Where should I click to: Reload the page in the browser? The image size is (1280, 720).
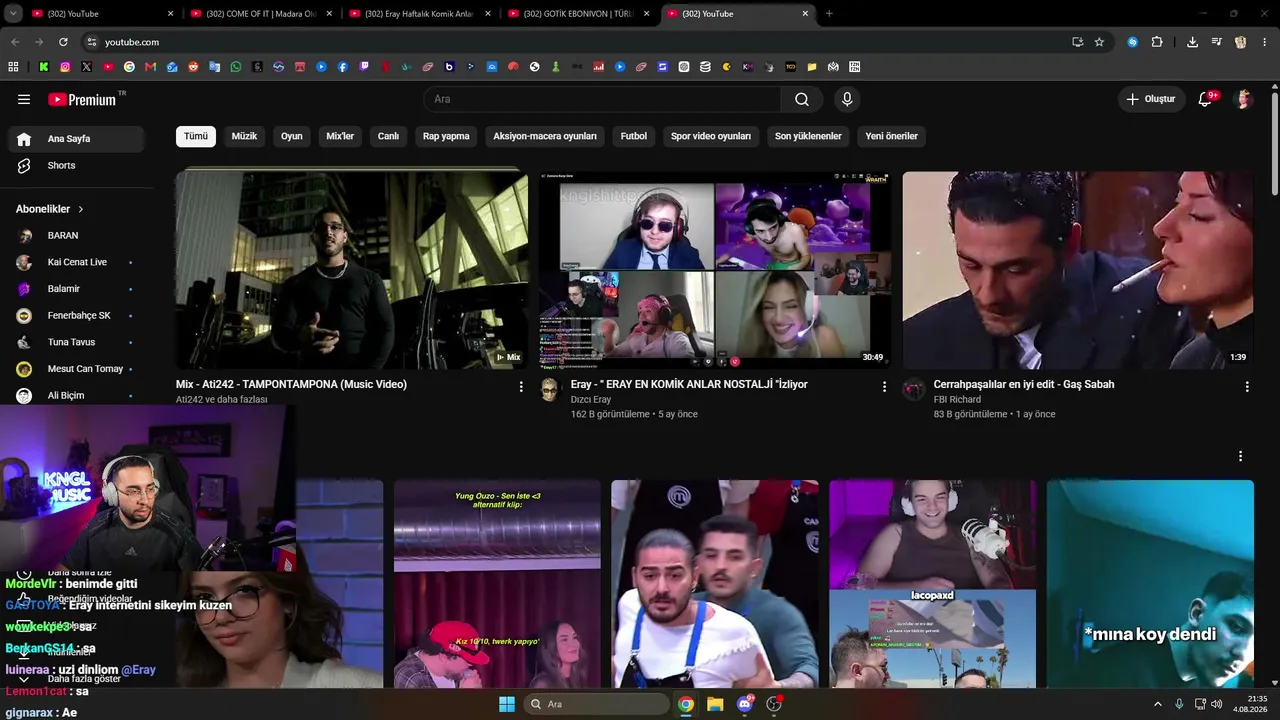coord(63,42)
